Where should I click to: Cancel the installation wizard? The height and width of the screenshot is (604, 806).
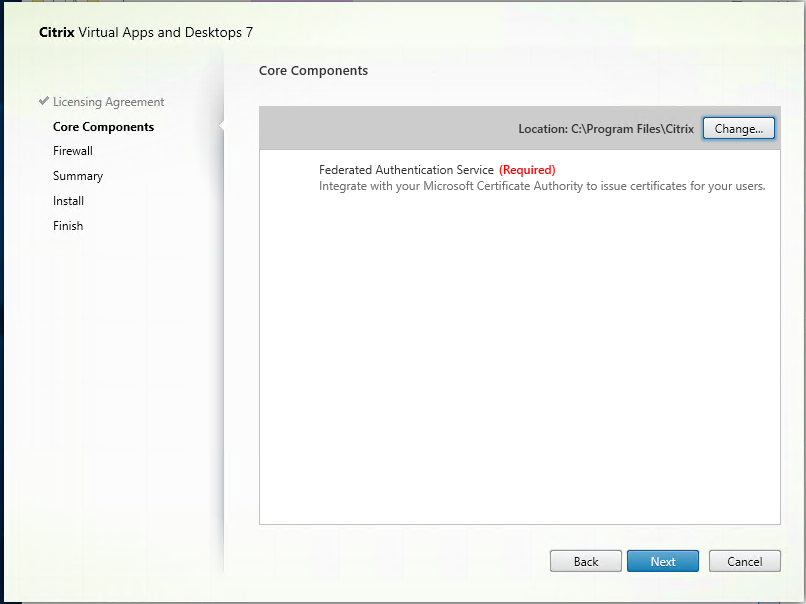(744, 561)
